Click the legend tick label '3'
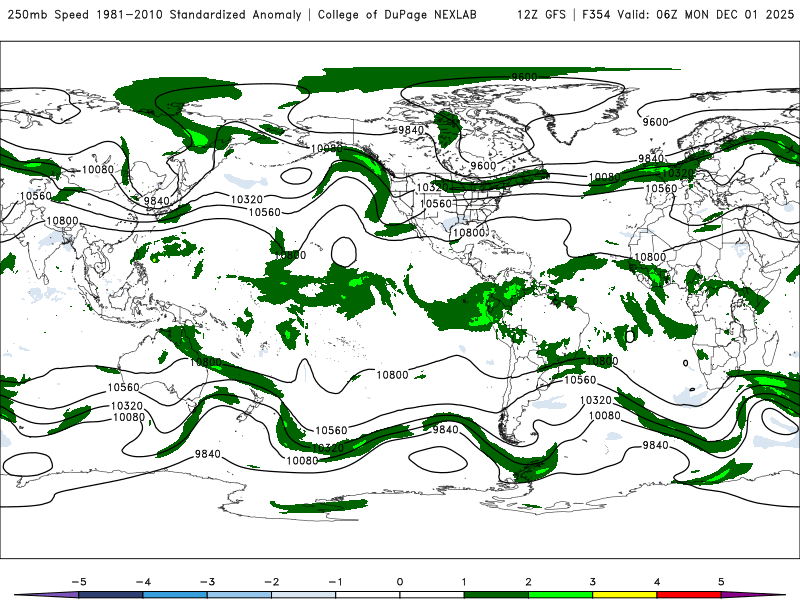 pyautogui.click(x=592, y=582)
